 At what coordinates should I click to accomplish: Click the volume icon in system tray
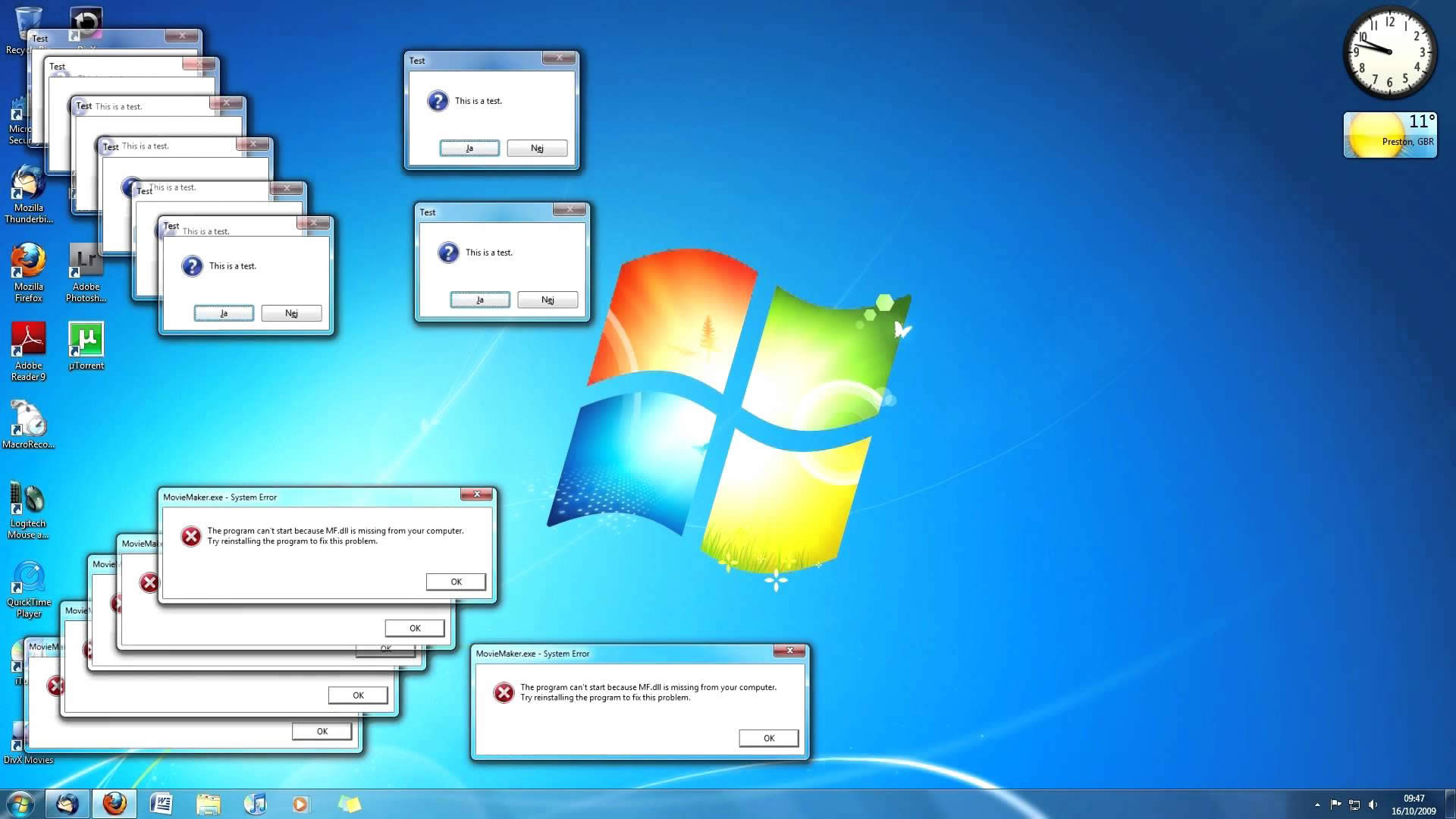(1373, 805)
